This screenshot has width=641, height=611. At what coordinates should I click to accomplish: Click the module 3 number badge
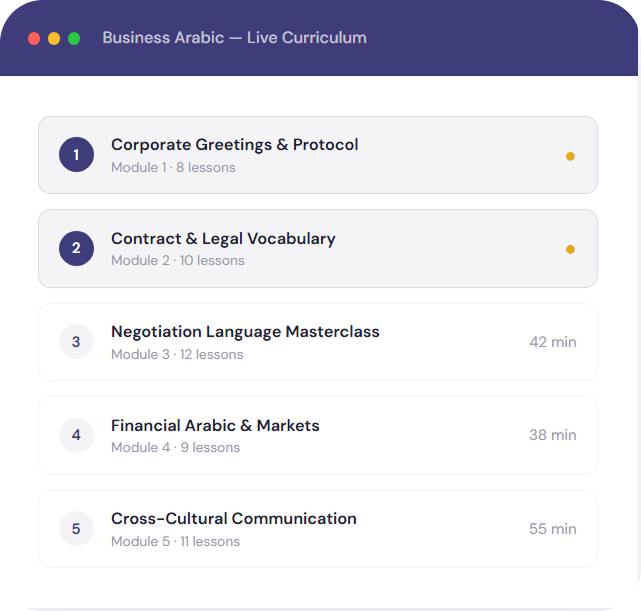click(76, 342)
